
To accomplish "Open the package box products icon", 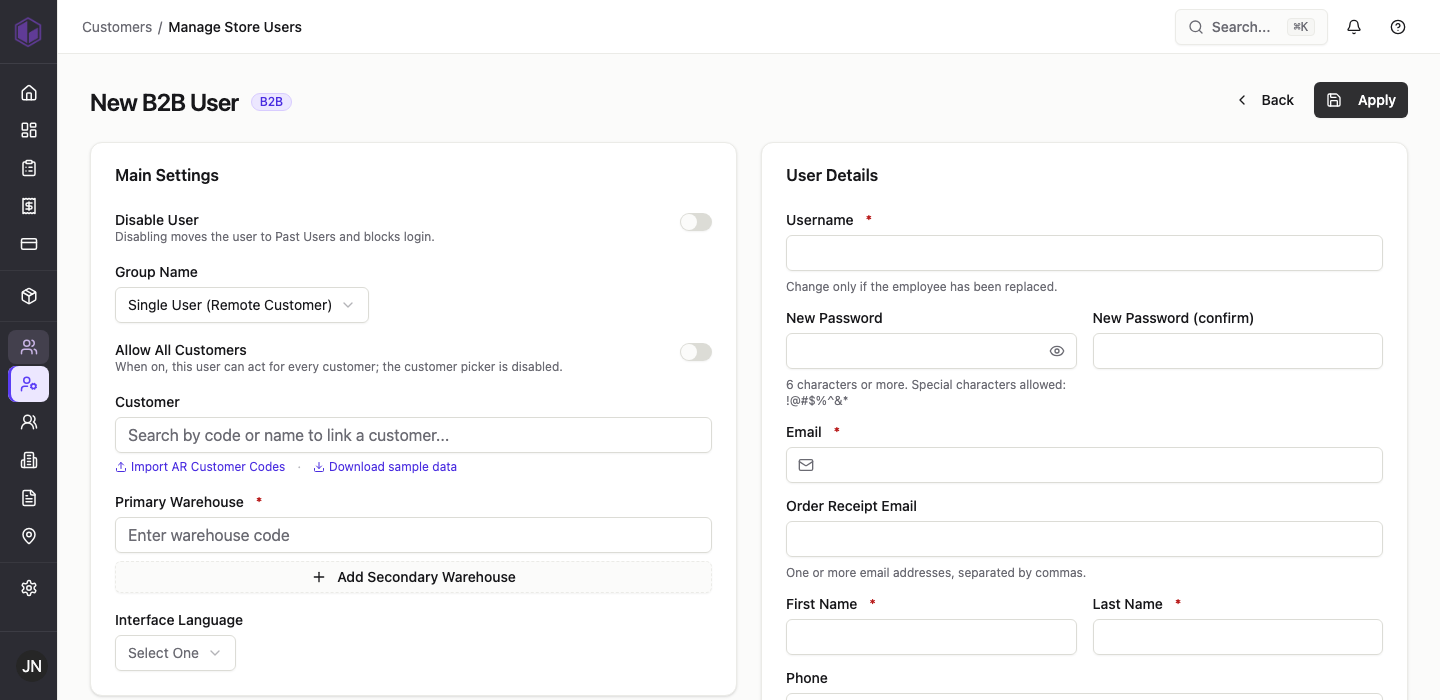I will [x=29, y=297].
